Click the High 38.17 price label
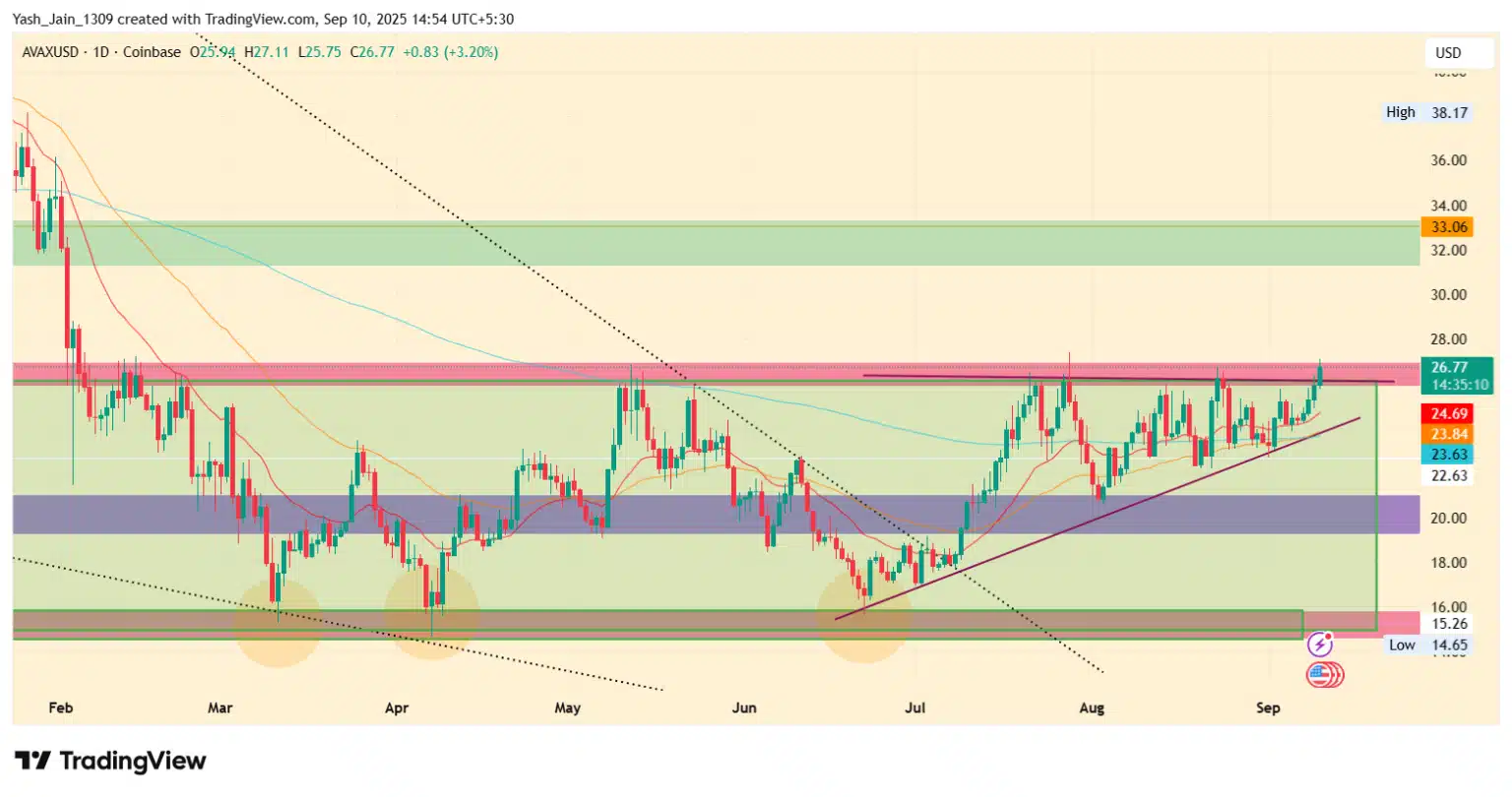This screenshot has height=797, width=1512. click(x=1427, y=112)
